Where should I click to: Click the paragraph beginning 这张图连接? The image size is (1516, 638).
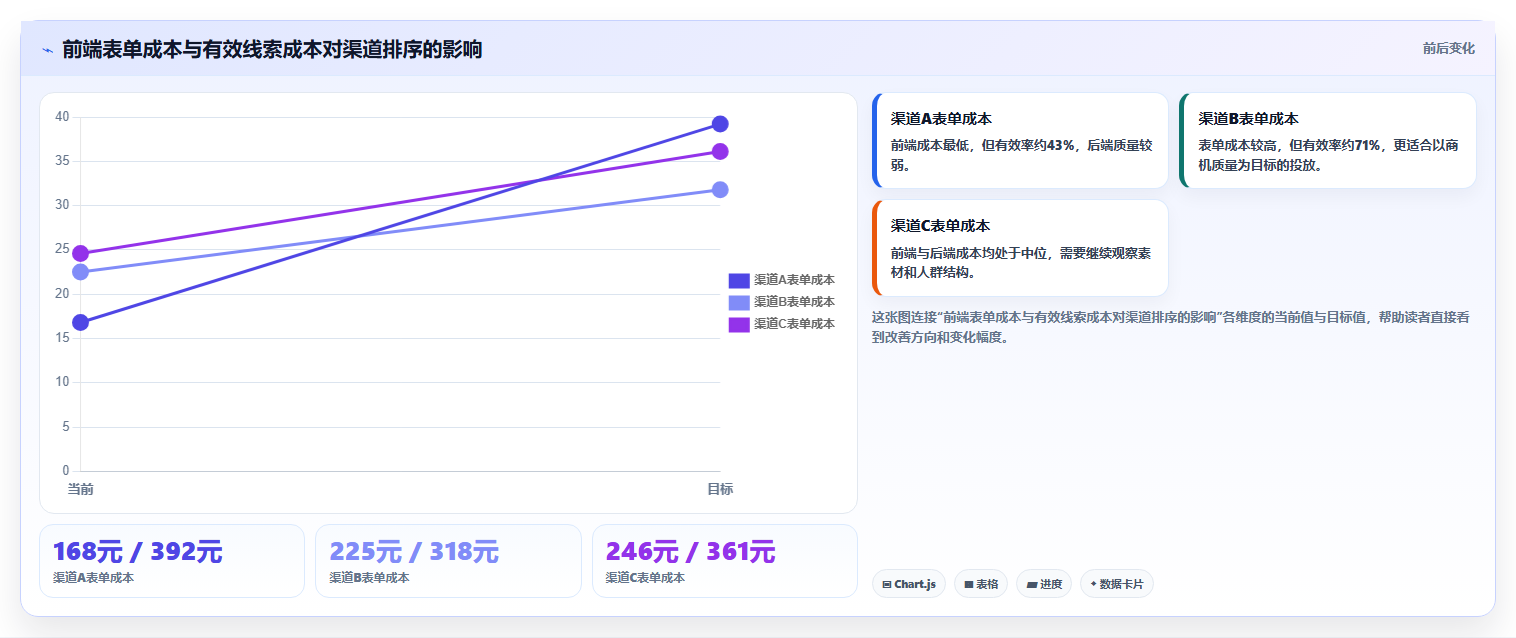[1170, 327]
